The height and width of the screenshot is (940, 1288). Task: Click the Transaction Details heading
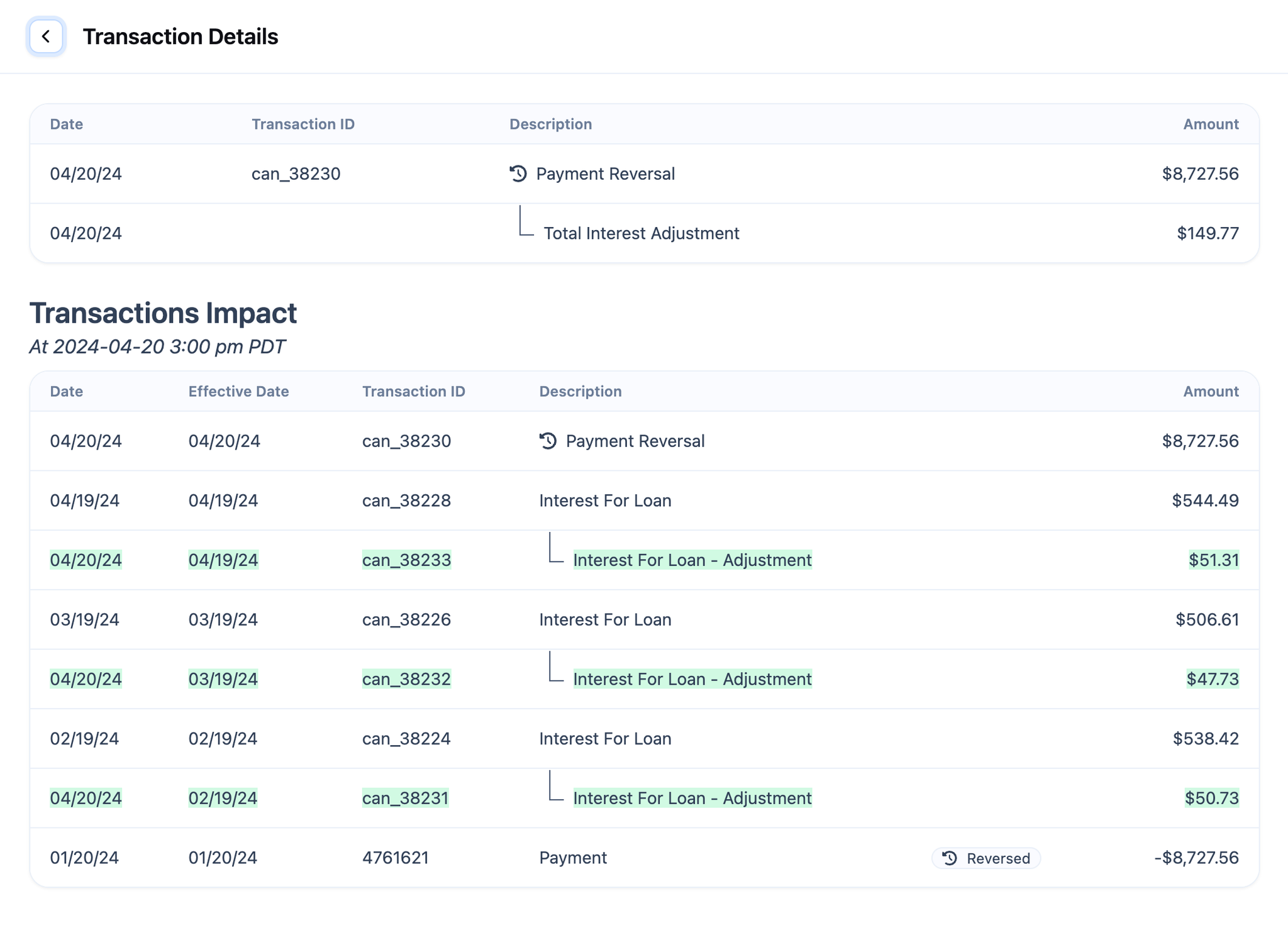(180, 36)
